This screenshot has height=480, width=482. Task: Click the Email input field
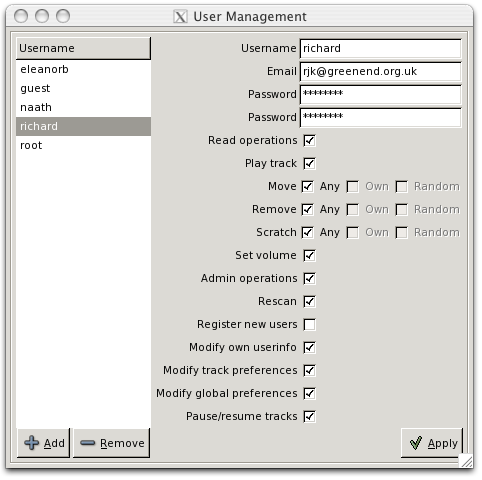381,72
